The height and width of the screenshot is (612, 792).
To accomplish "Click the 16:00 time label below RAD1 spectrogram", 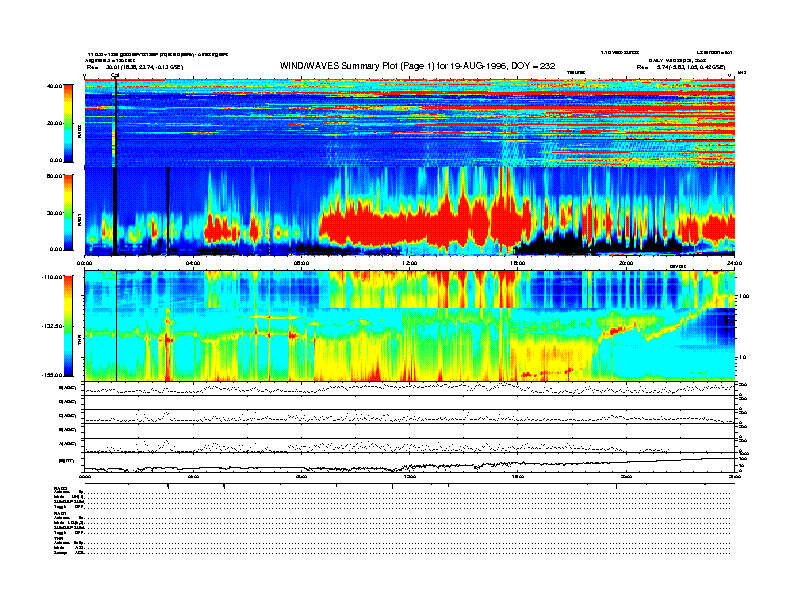I will tap(518, 263).
